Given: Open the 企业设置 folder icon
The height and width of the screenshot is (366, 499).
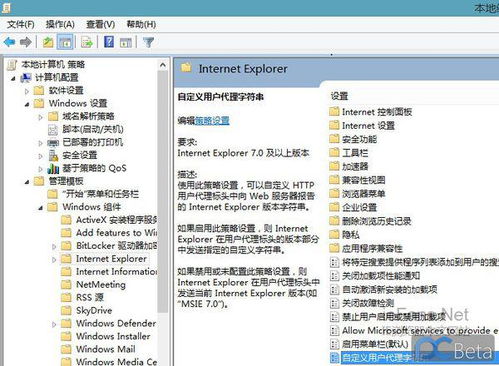Looking at the screenshot, I should coord(334,207).
